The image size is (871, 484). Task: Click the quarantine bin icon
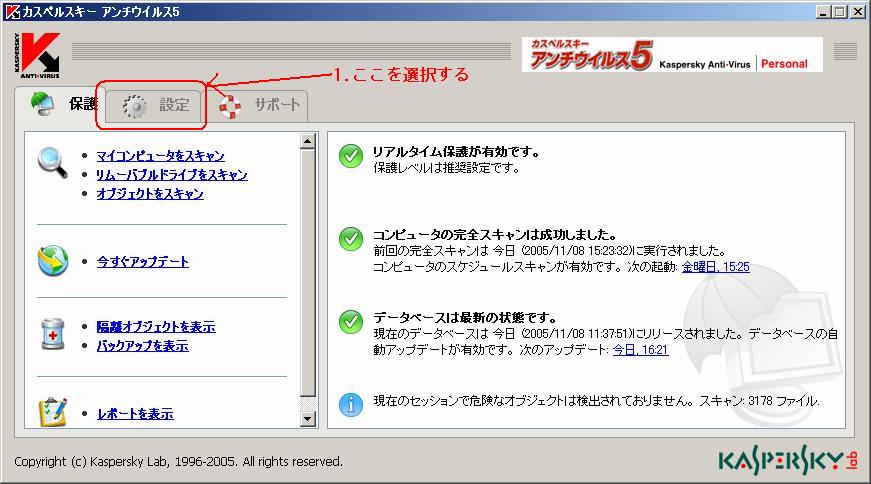pos(53,334)
